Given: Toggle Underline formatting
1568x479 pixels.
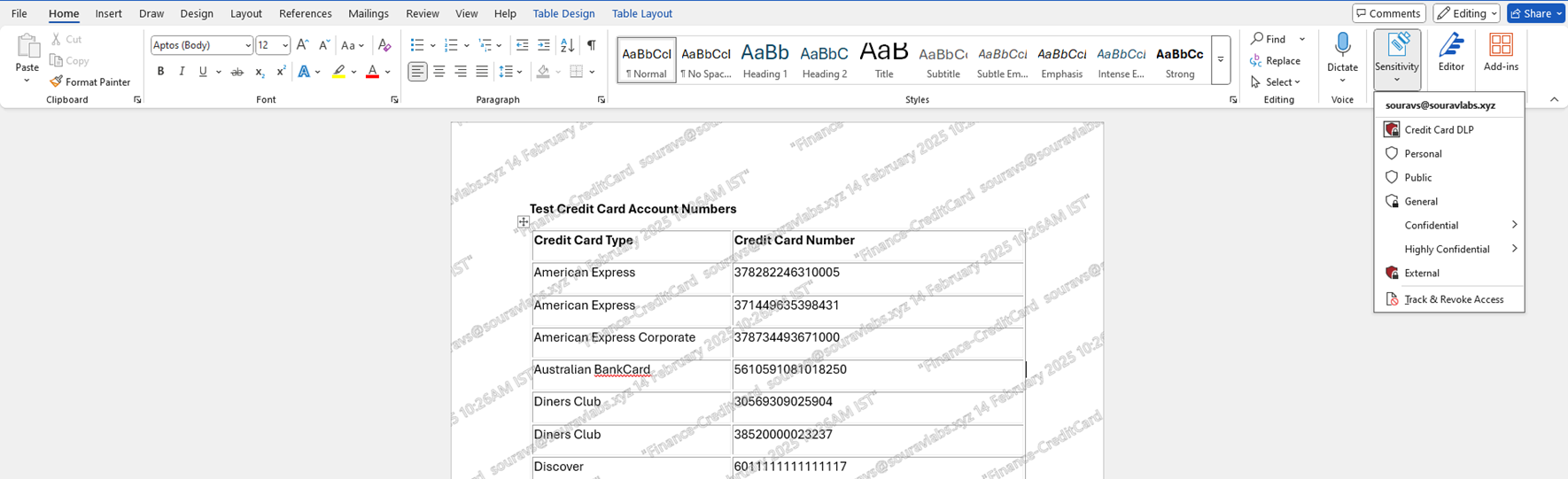Looking at the screenshot, I should click(203, 72).
